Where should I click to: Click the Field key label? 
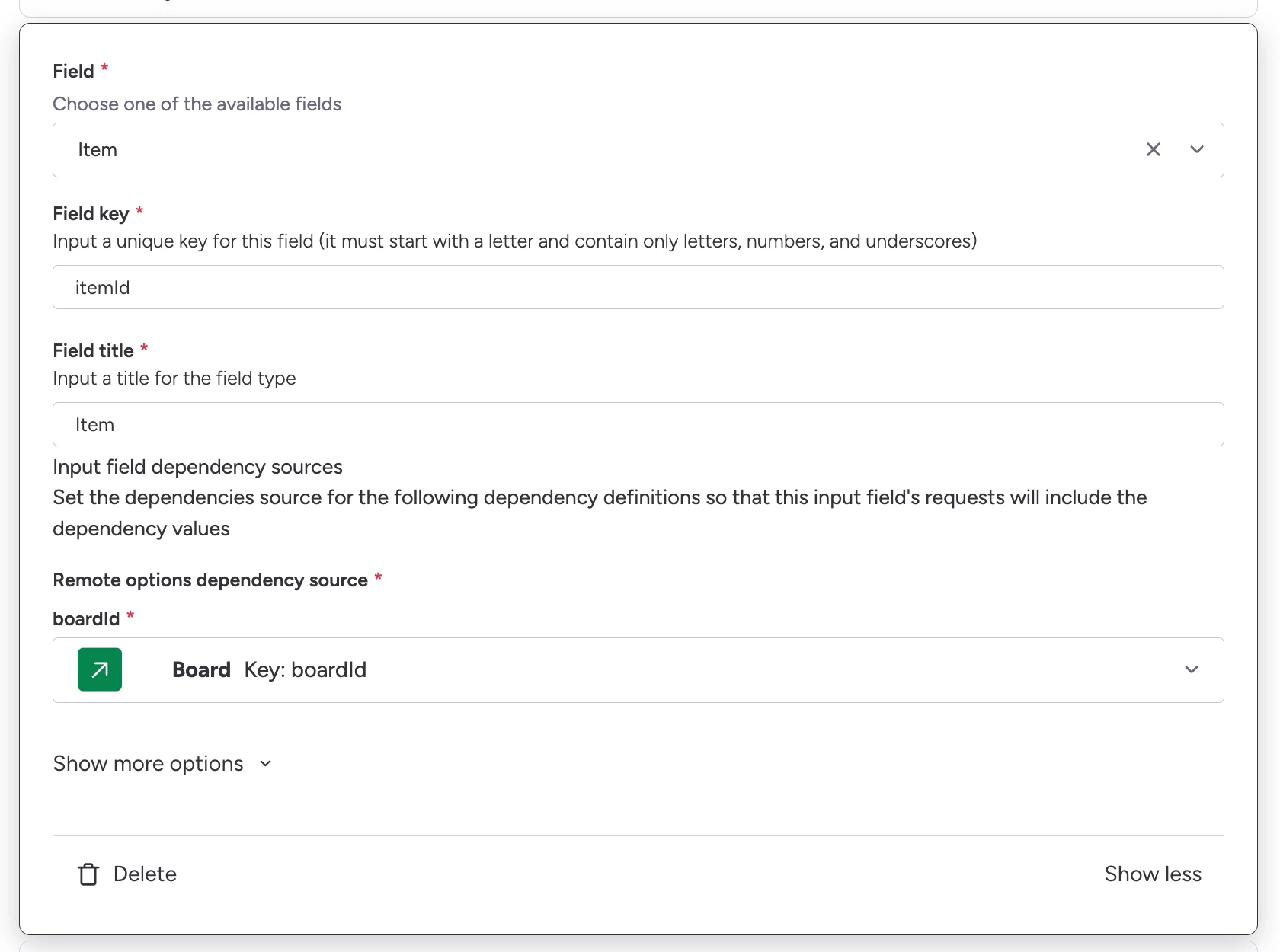[x=91, y=214]
